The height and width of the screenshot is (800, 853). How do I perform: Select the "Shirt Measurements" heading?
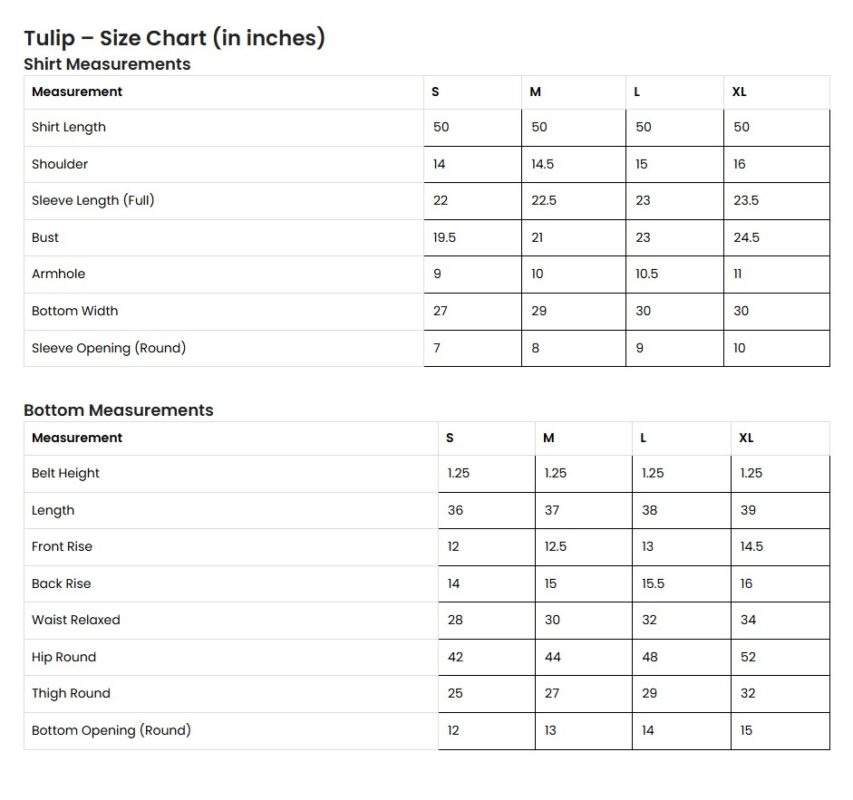coord(107,64)
